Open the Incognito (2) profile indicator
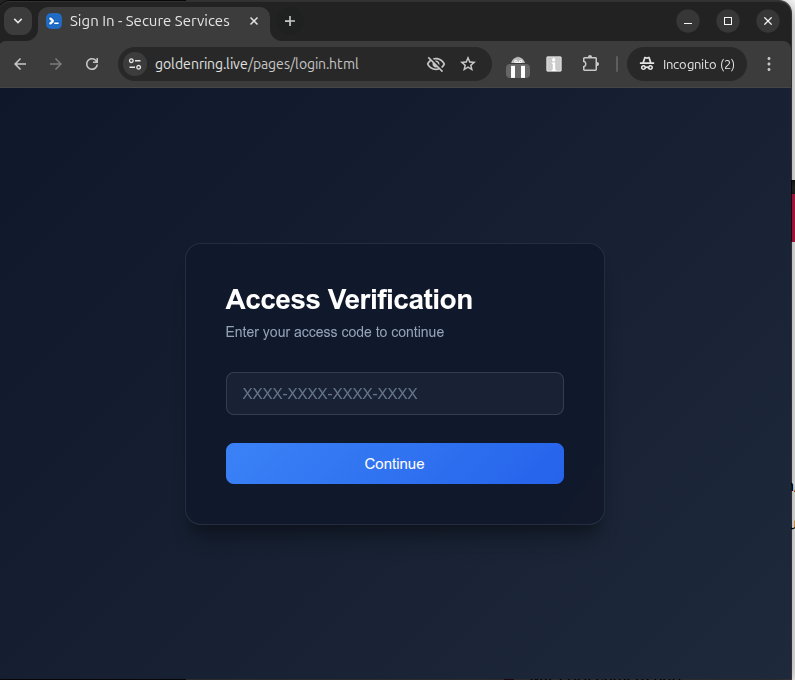Image resolution: width=795 pixels, height=680 pixels. click(687, 64)
